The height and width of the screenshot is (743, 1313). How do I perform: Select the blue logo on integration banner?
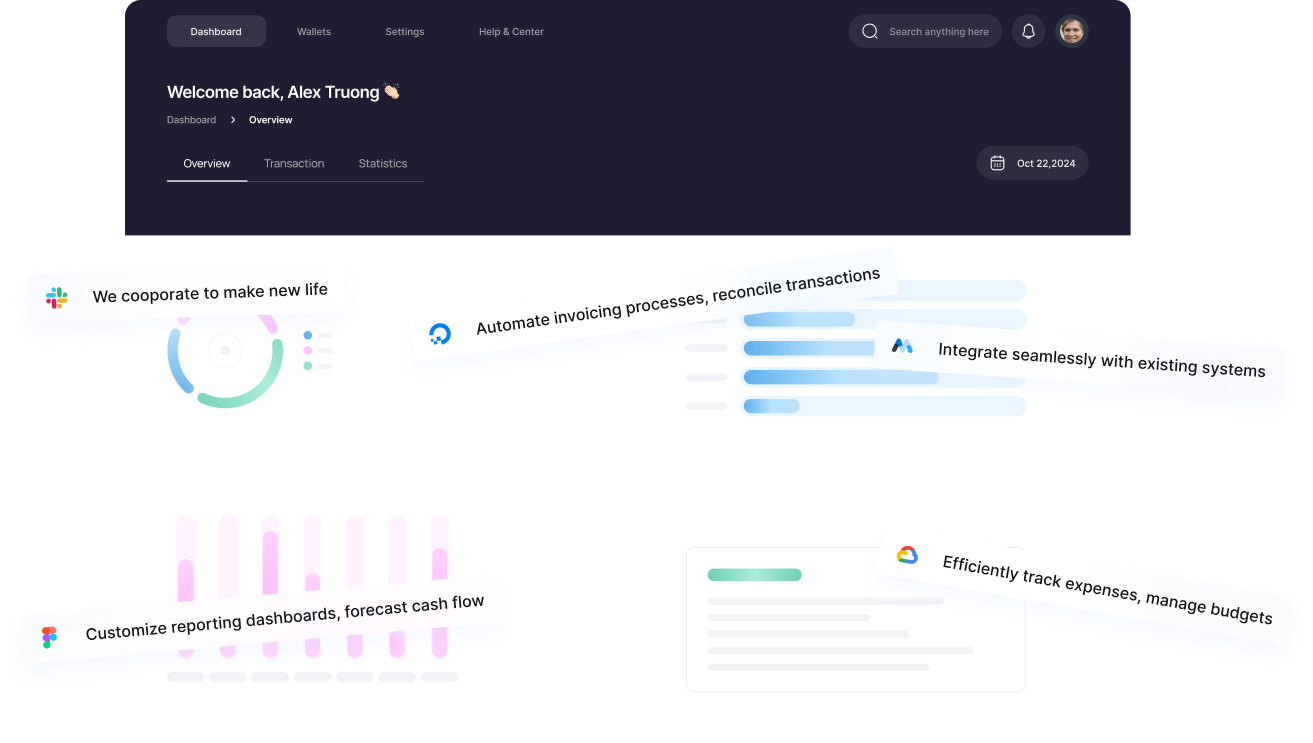[x=901, y=346]
